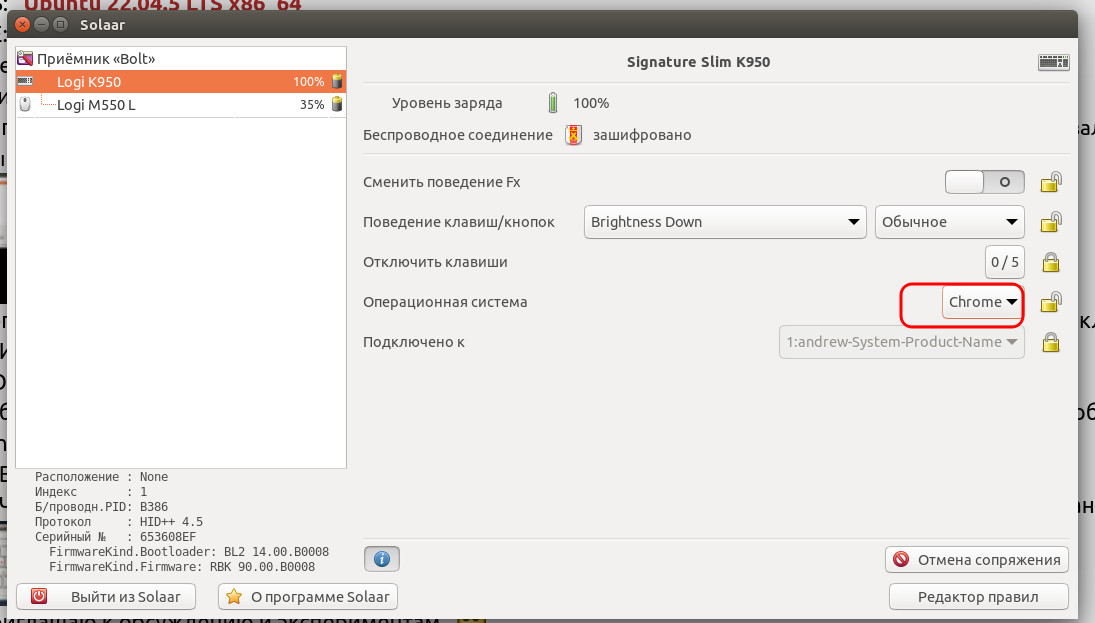Click the lock icon for Отключить клавиши
The image size is (1095, 623).
tap(1051, 263)
